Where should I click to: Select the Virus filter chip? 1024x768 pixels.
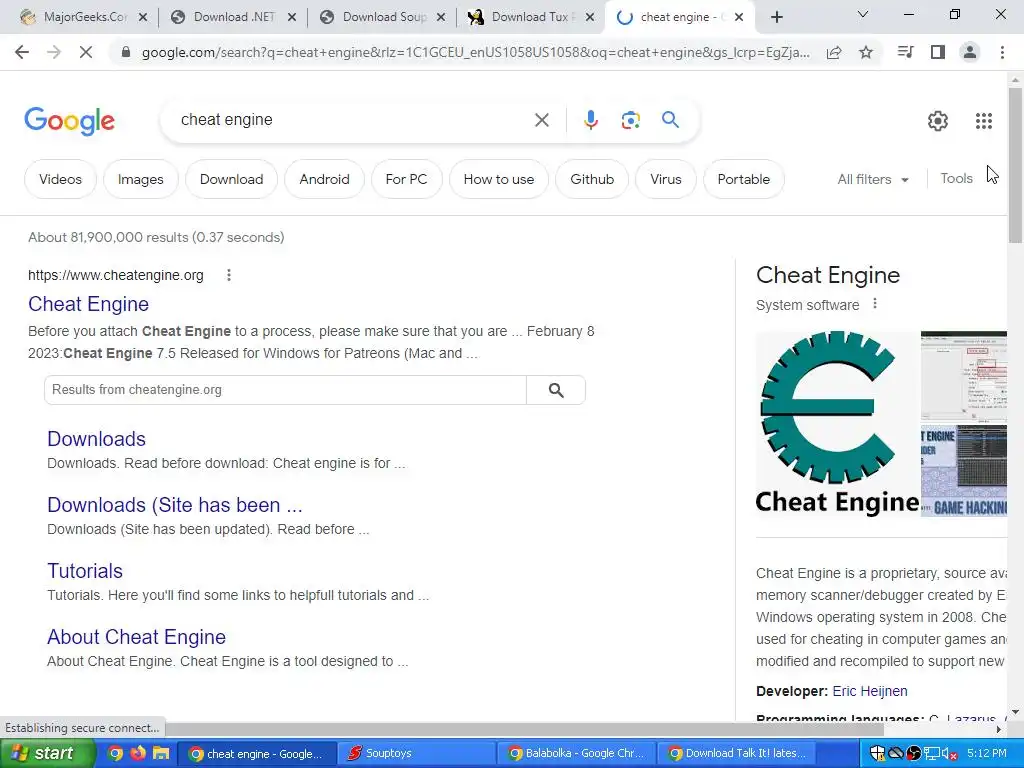point(665,179)
